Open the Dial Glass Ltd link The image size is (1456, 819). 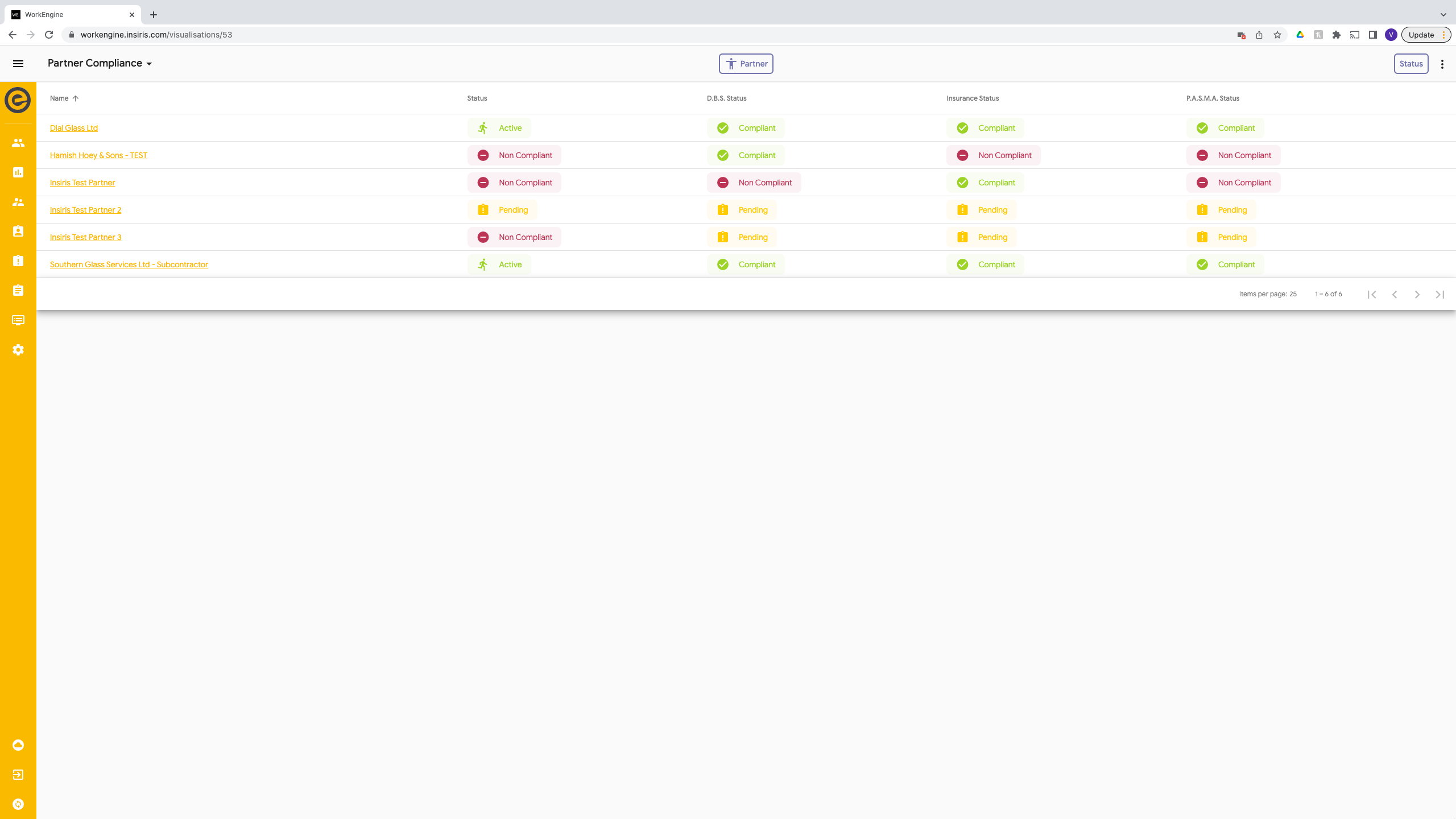74,128
